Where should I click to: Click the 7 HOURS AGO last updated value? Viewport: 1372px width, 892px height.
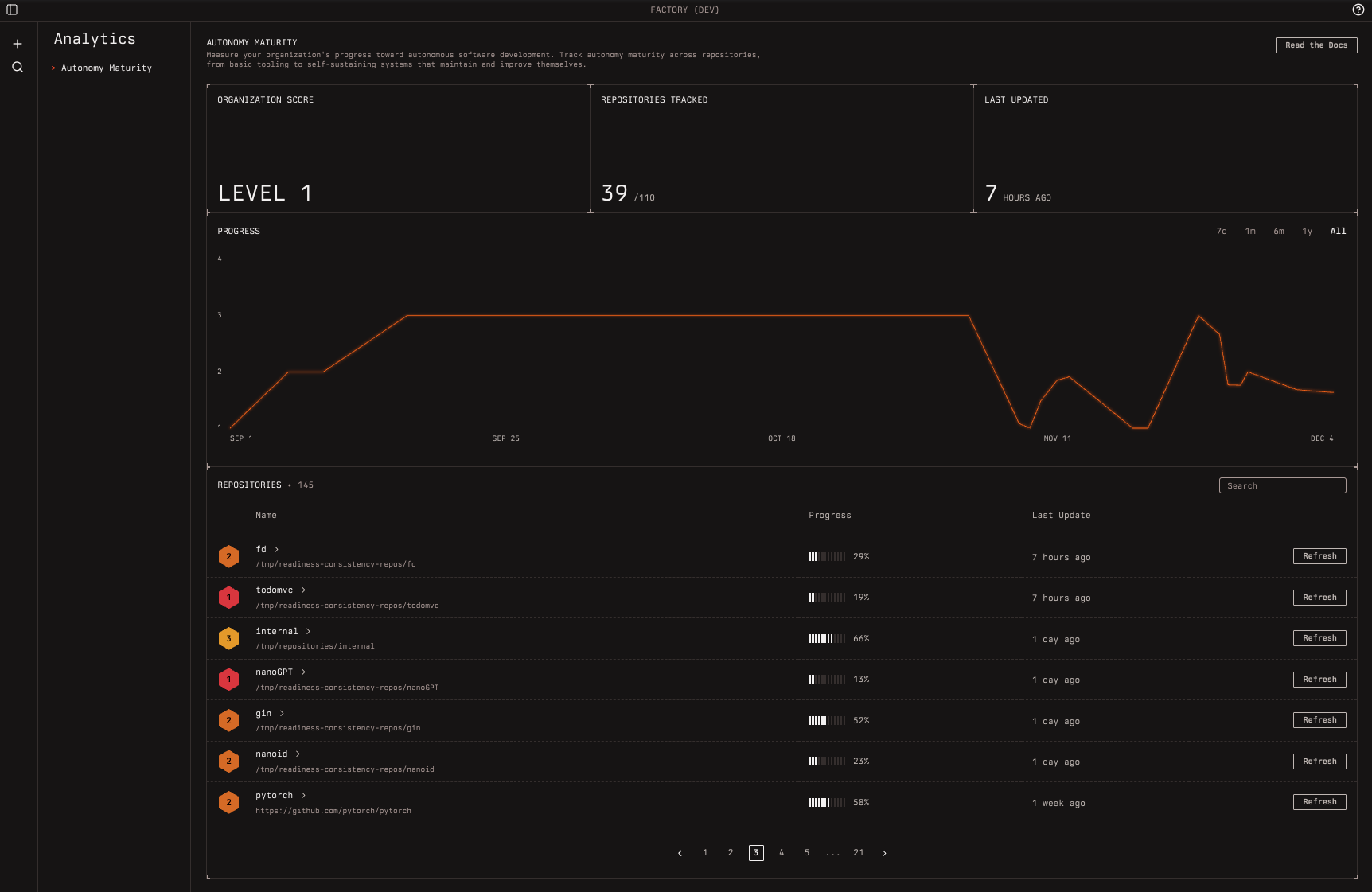point(1018,193)
